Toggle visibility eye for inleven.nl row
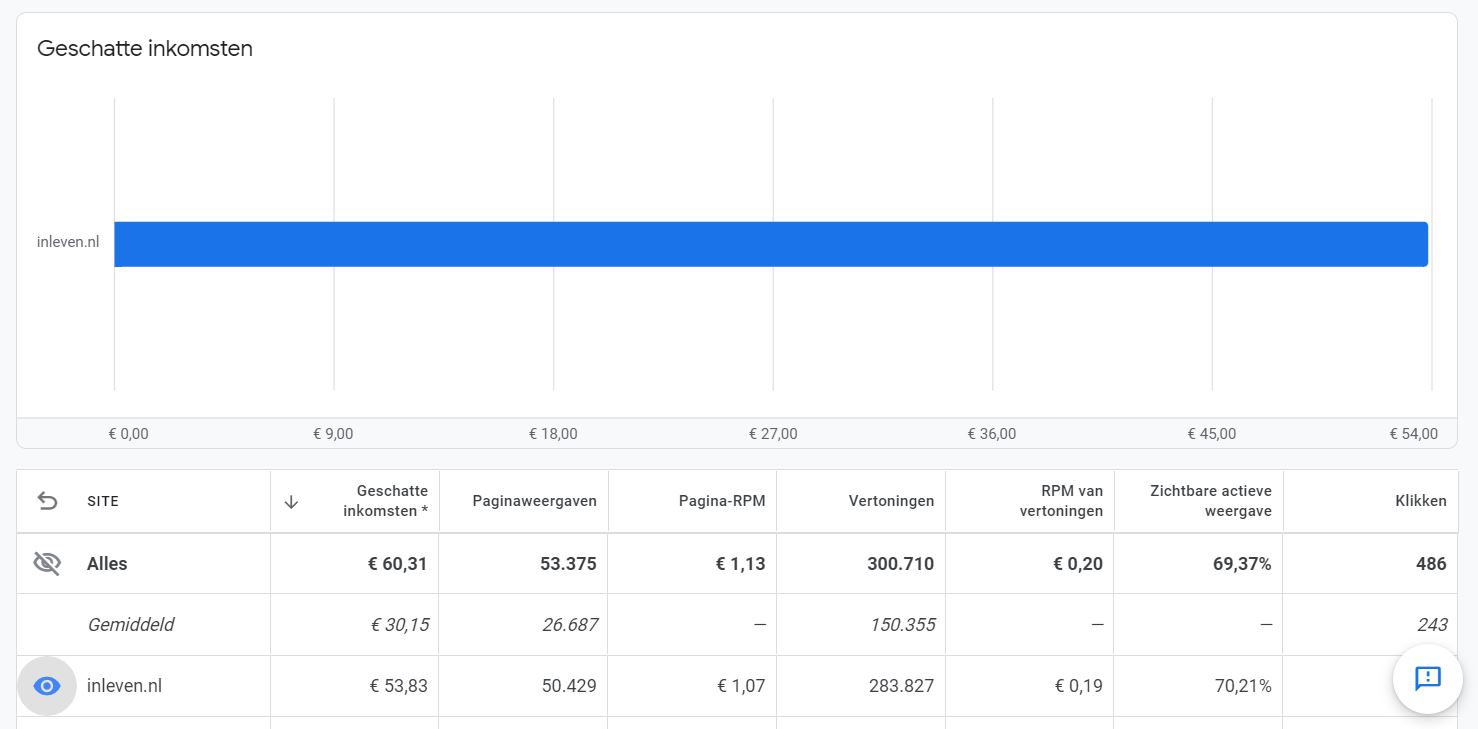The height and width of the screenshot is (729, 1478). point(47,686)
